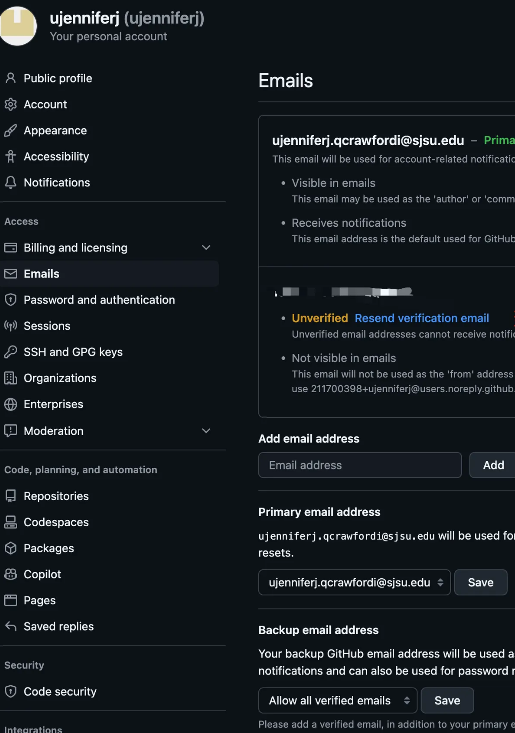515x733 pixels.
Task: Click the Public profile person icon
Action: (x=10, y=78)
